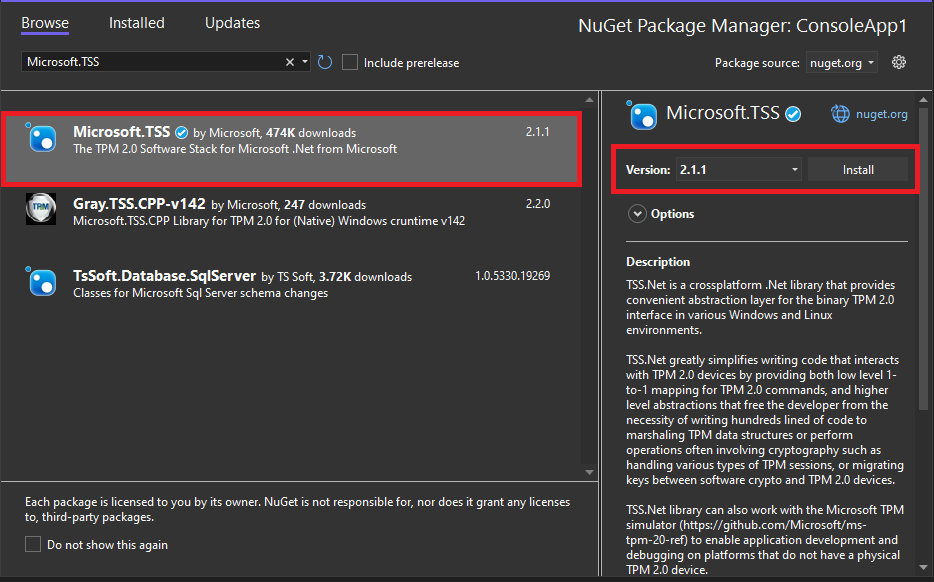Screen dimensions: 934x582
Task: Clear the Microsoft.TSS search text
Action: point(289,62)
